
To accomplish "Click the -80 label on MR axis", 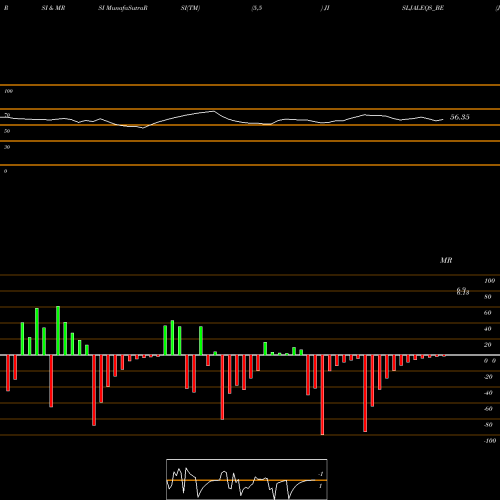I will (x=488, y=425).
